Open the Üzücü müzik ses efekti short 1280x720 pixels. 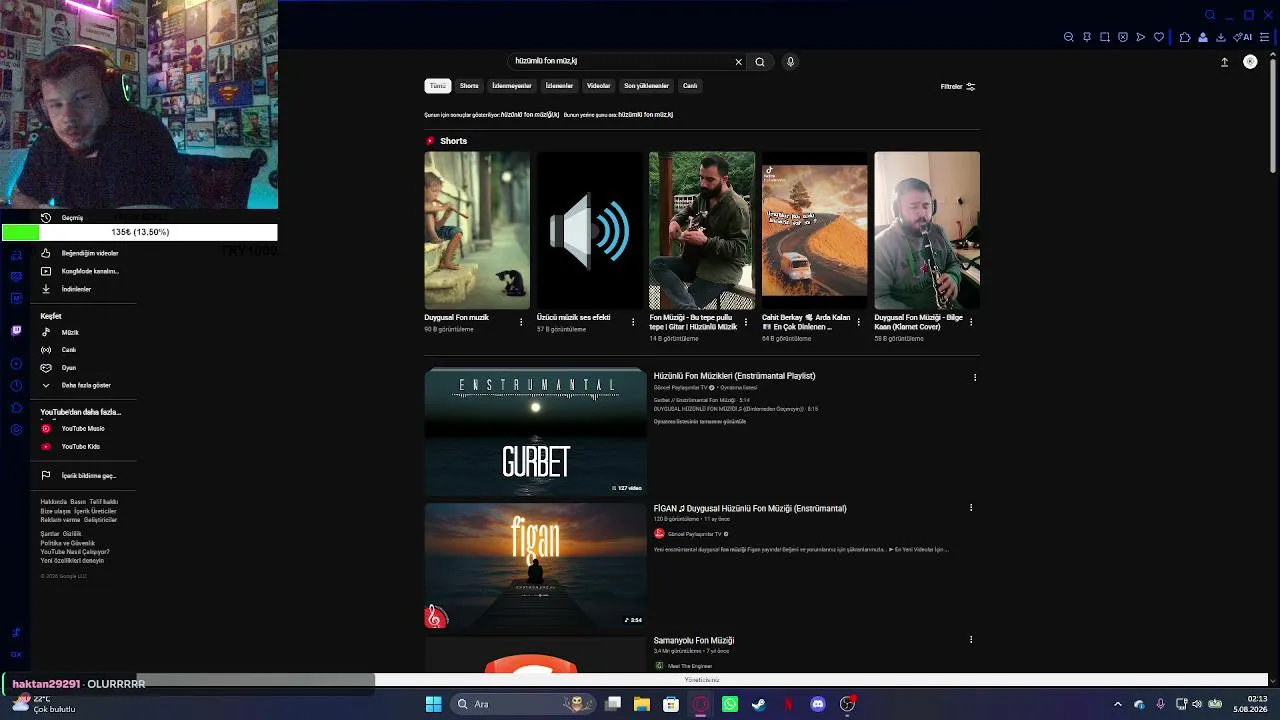click(x=589, y=231)
